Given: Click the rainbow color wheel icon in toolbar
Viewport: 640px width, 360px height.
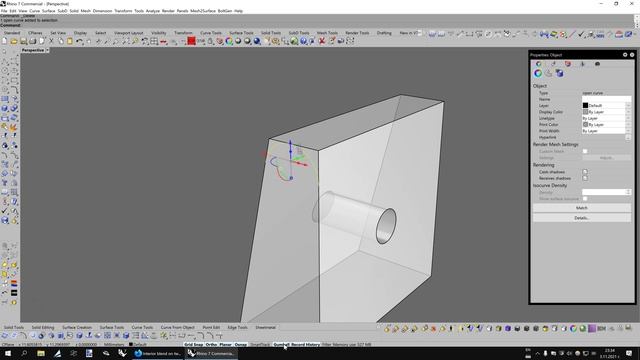Looking at the screenshot, I should point(229,41).
